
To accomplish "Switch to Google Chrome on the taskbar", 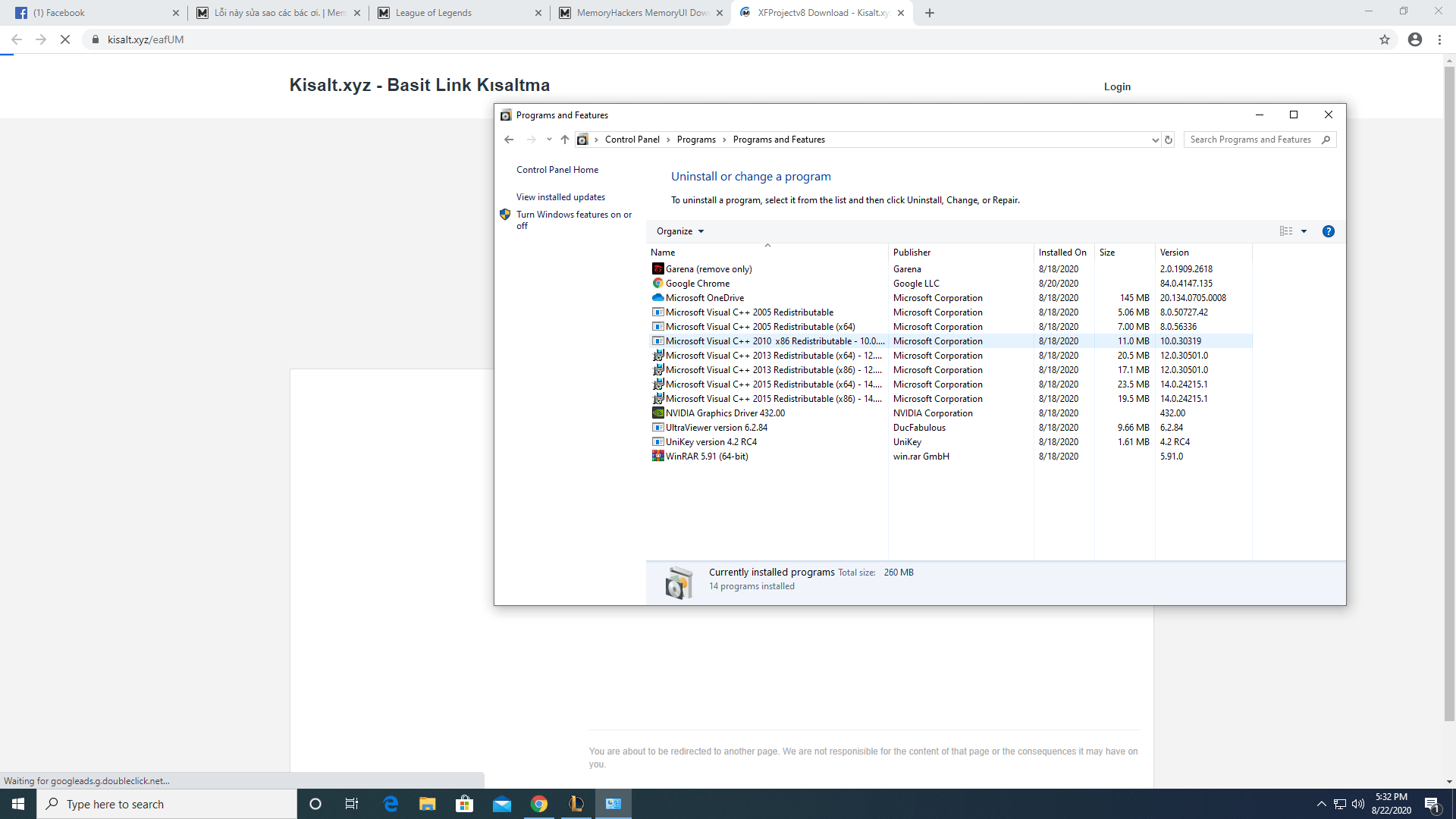I will point(539,804).
